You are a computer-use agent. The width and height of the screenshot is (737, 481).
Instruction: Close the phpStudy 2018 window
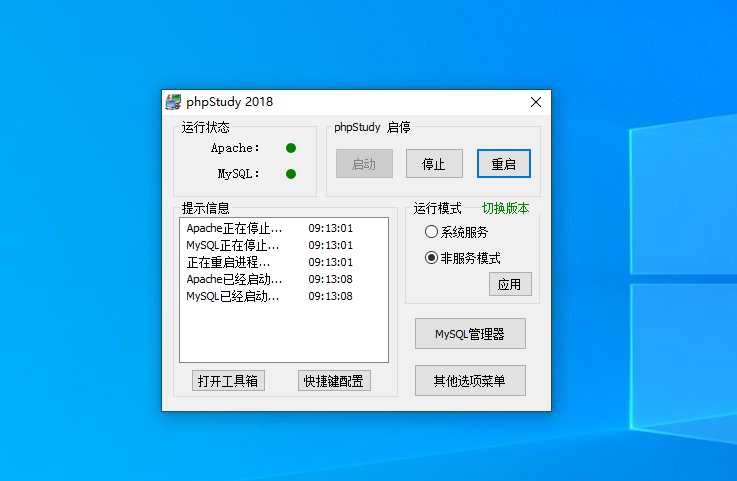(536, 102)
